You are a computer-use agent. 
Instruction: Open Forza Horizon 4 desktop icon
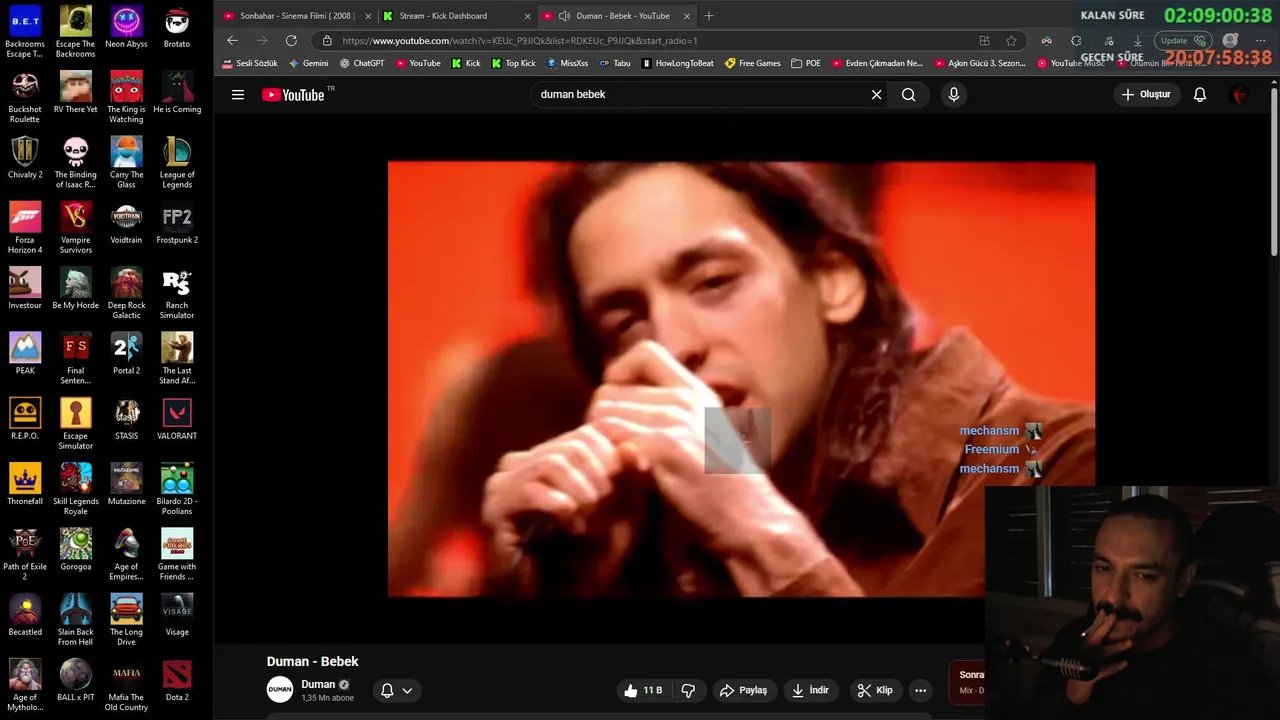[25, 228]
